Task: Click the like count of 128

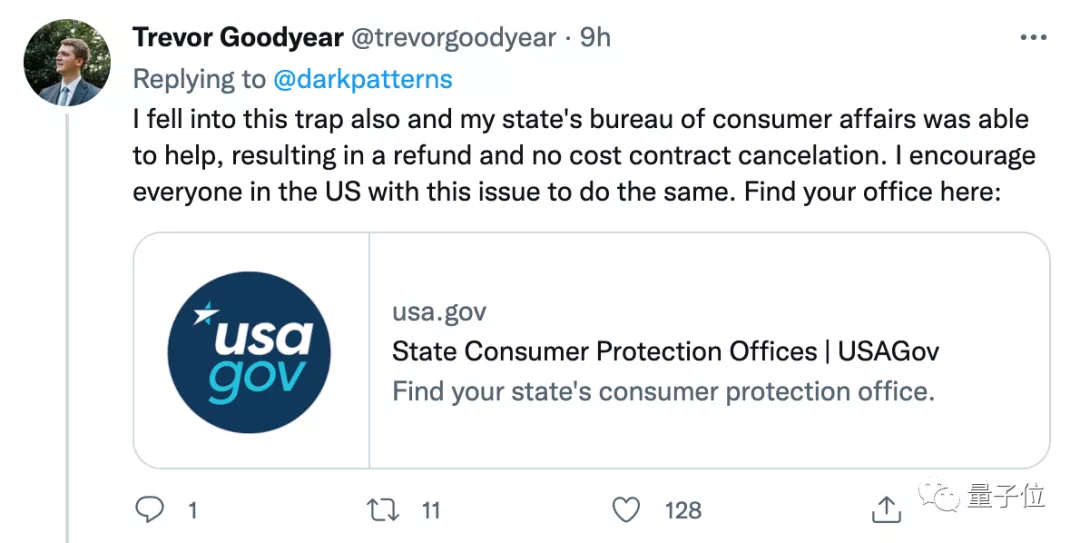Action: (x=683, y=511)
